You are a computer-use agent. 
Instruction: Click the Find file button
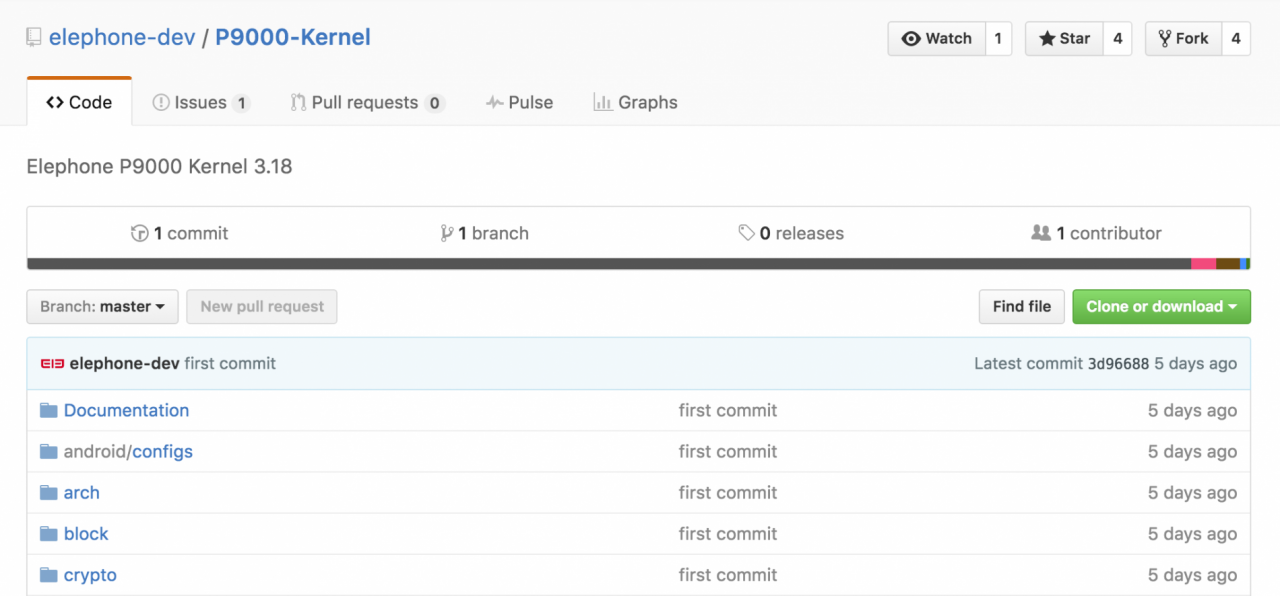tap(1022, 307)
